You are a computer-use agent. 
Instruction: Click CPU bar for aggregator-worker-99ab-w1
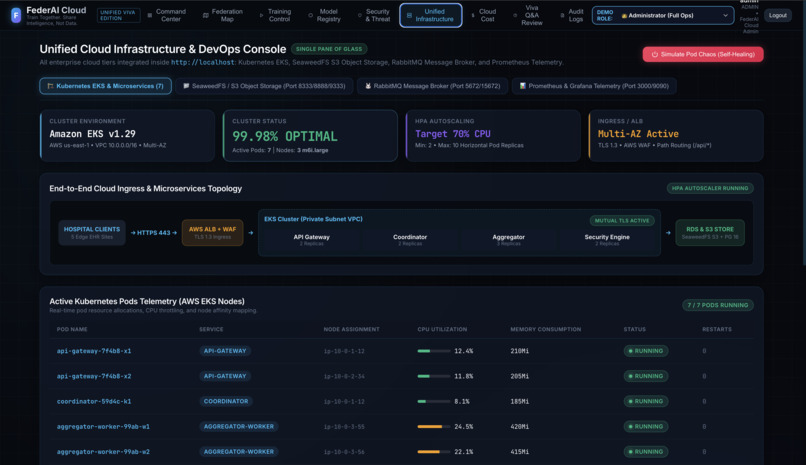click(433, 426)
